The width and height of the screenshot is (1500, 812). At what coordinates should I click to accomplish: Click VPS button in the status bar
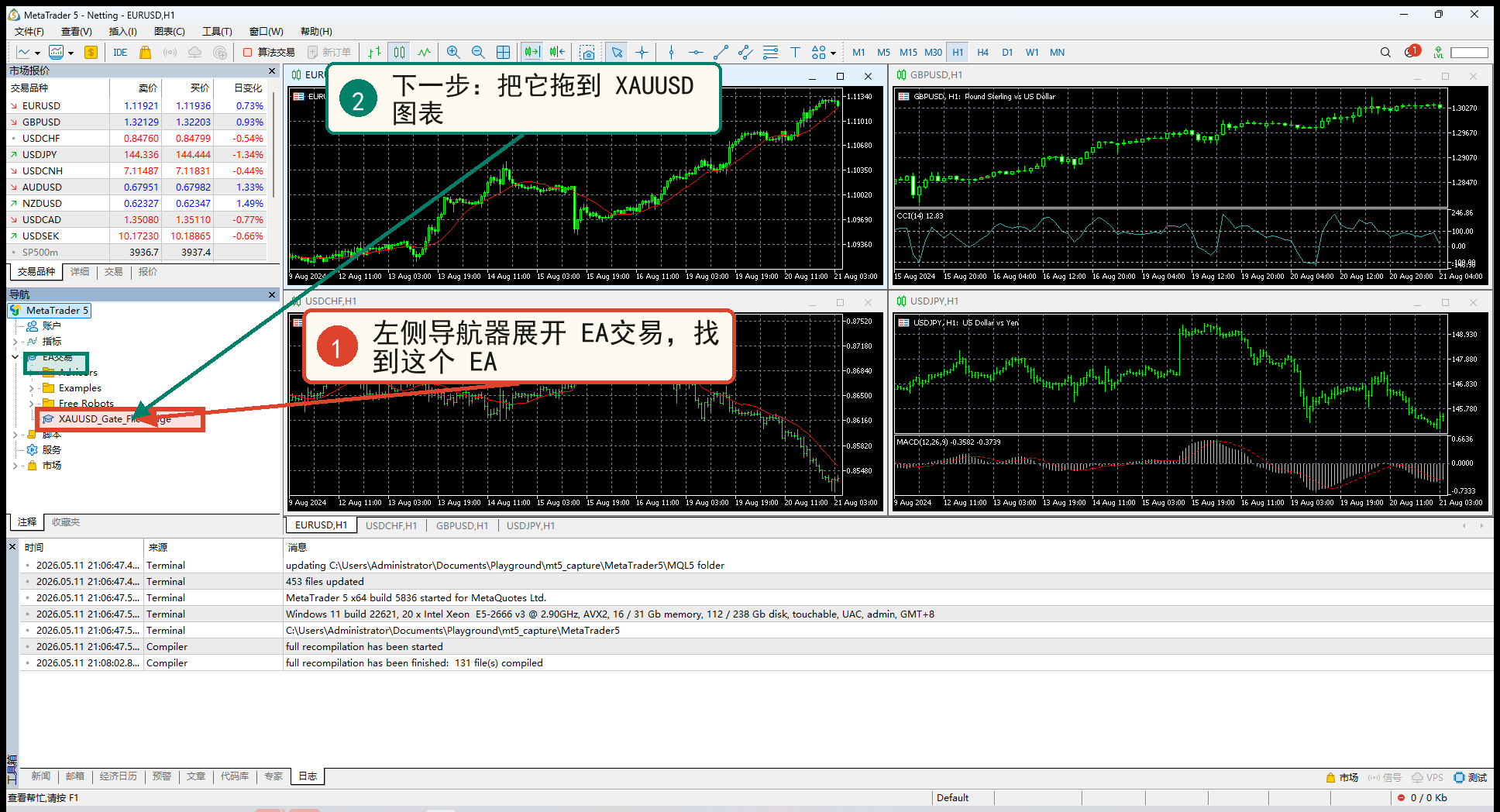tap(1427, 777)
